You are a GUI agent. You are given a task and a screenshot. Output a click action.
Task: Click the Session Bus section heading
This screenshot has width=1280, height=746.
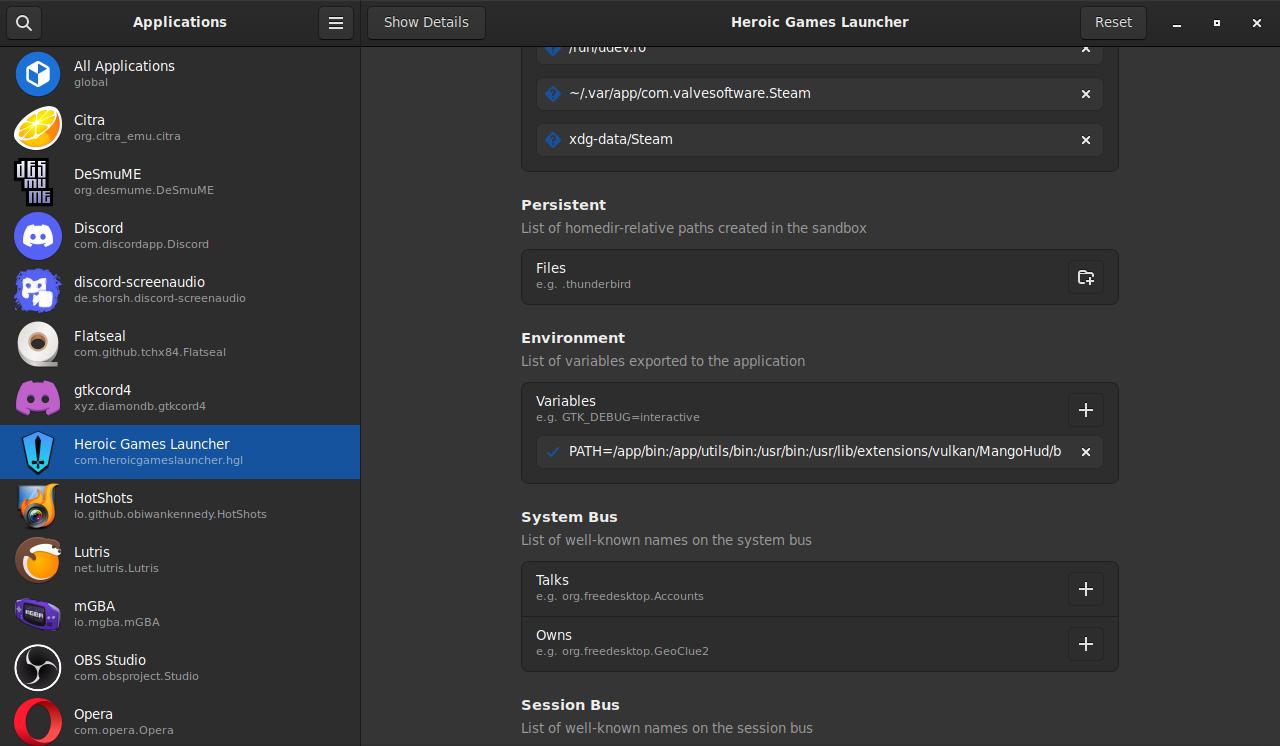pyautogui.click(x=570, y=705)
